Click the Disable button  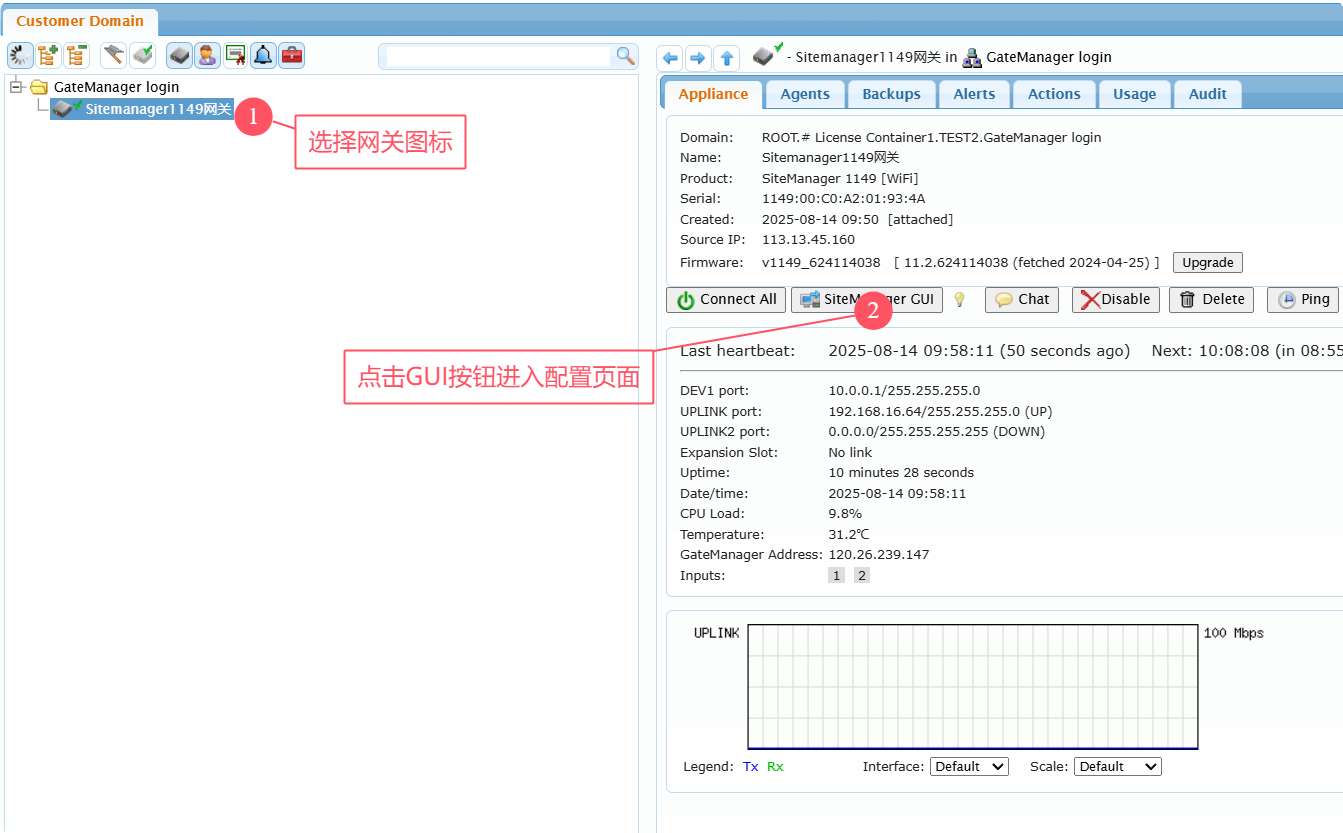point(1116,299)
